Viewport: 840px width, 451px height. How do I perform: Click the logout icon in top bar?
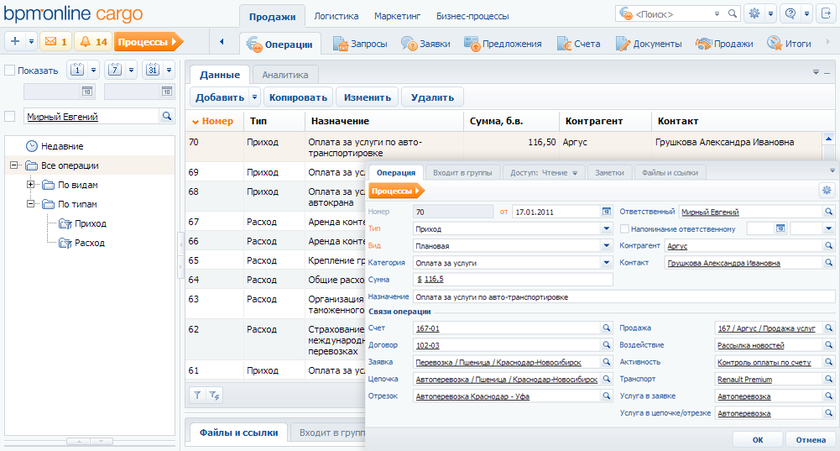[x=825, y=14]
